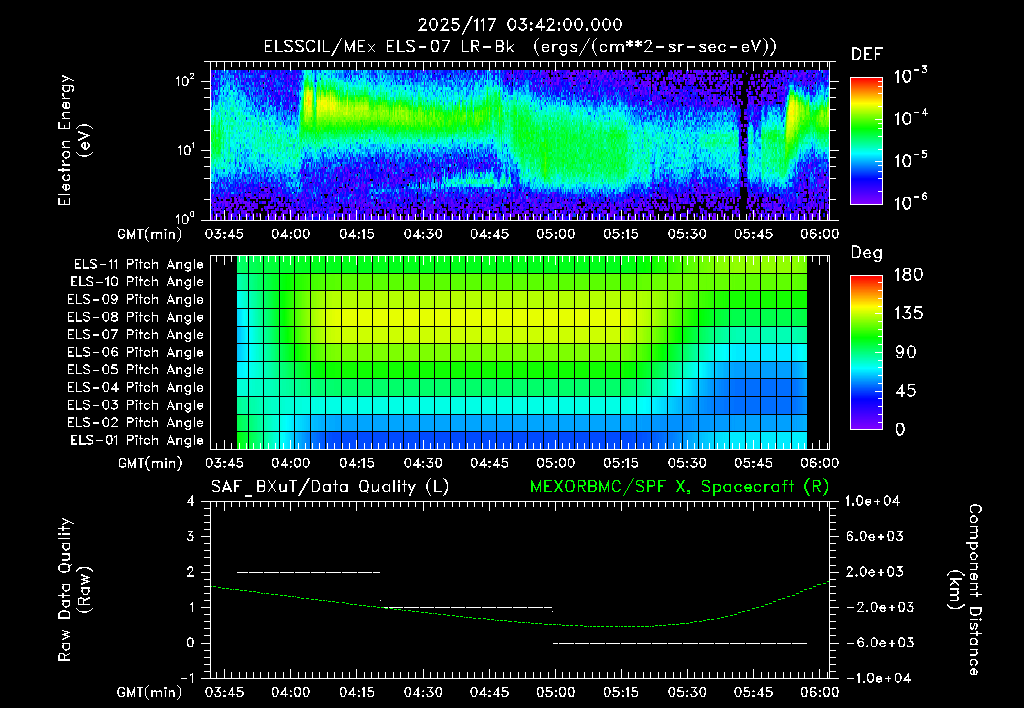Screen dimensions: 1024x708
Task: Select the ELS-01 Pitch Angle row label
Action: click(136, 441)
